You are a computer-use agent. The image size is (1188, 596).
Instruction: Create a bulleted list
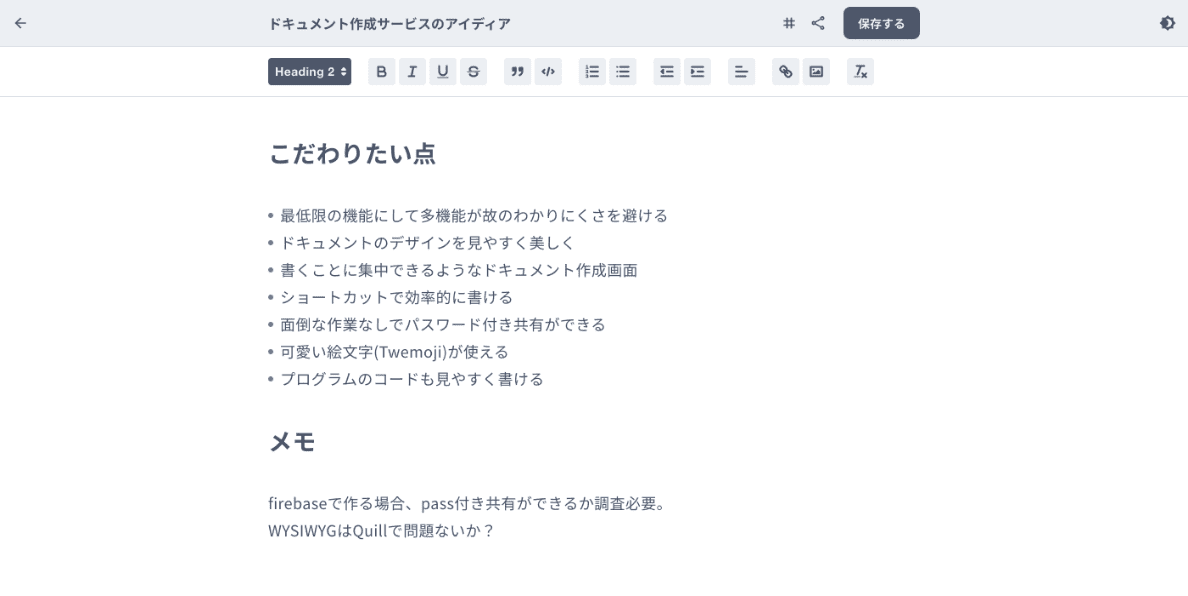pyautogui.click(x=622, y=72)
